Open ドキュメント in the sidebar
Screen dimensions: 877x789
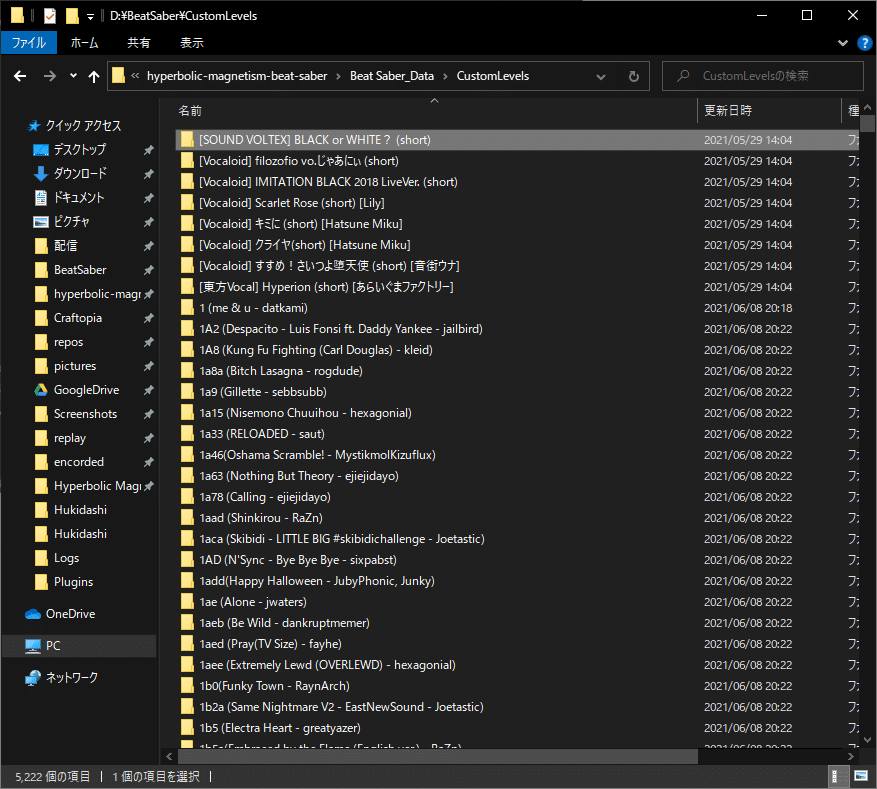coord(79,198)
